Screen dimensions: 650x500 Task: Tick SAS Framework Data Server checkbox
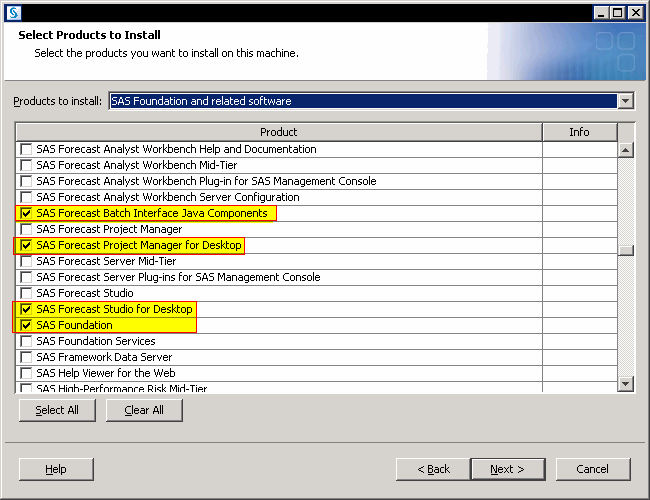coord(26,357)
